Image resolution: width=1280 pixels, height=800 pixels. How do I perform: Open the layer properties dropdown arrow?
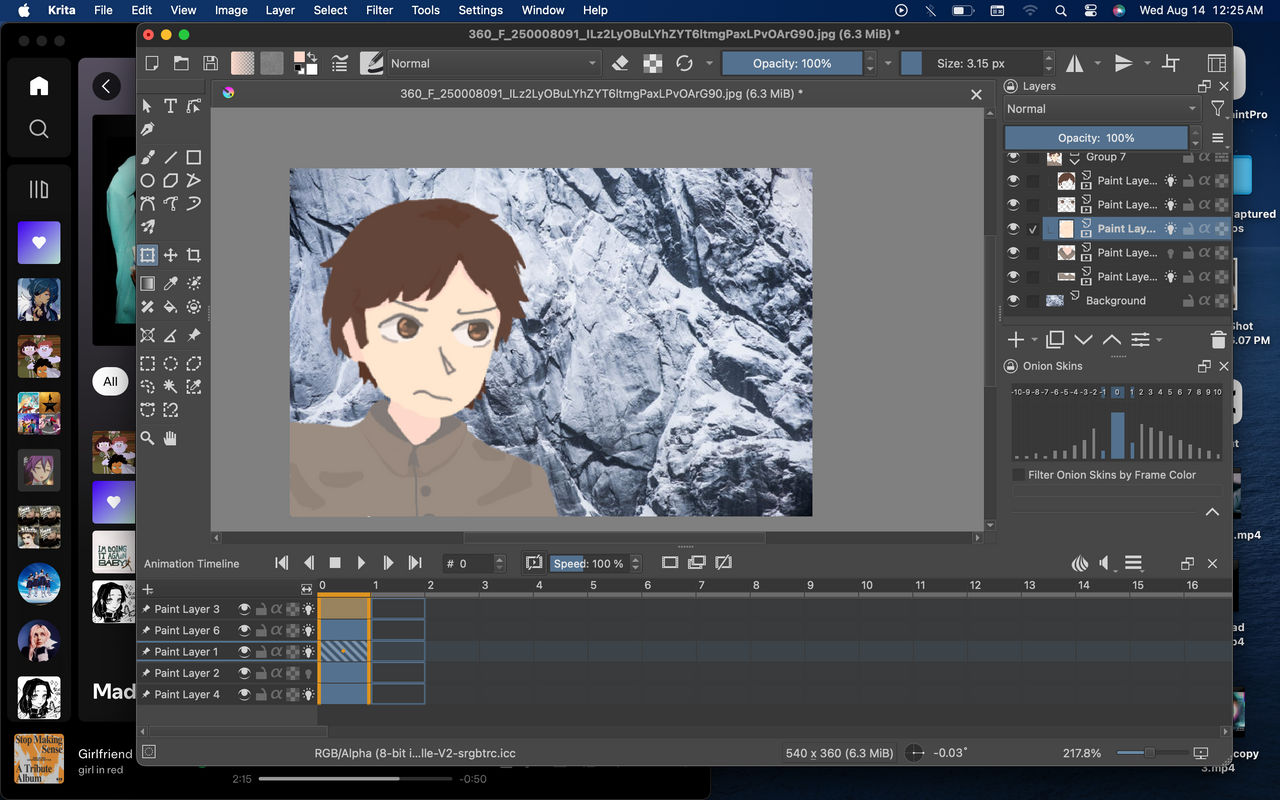1159,340
